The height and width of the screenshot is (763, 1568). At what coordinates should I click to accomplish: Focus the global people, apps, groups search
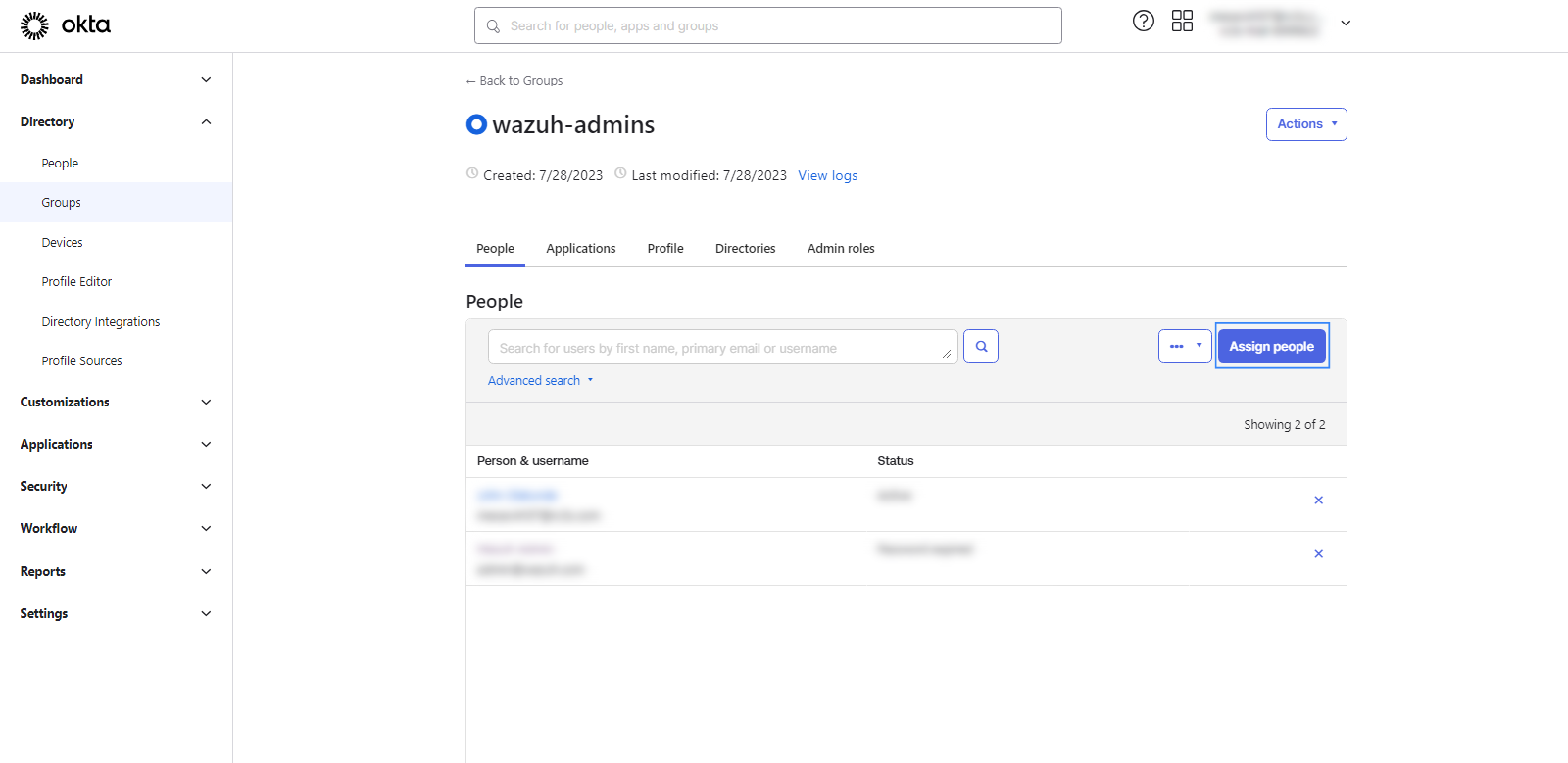click(x=767, y=26)
